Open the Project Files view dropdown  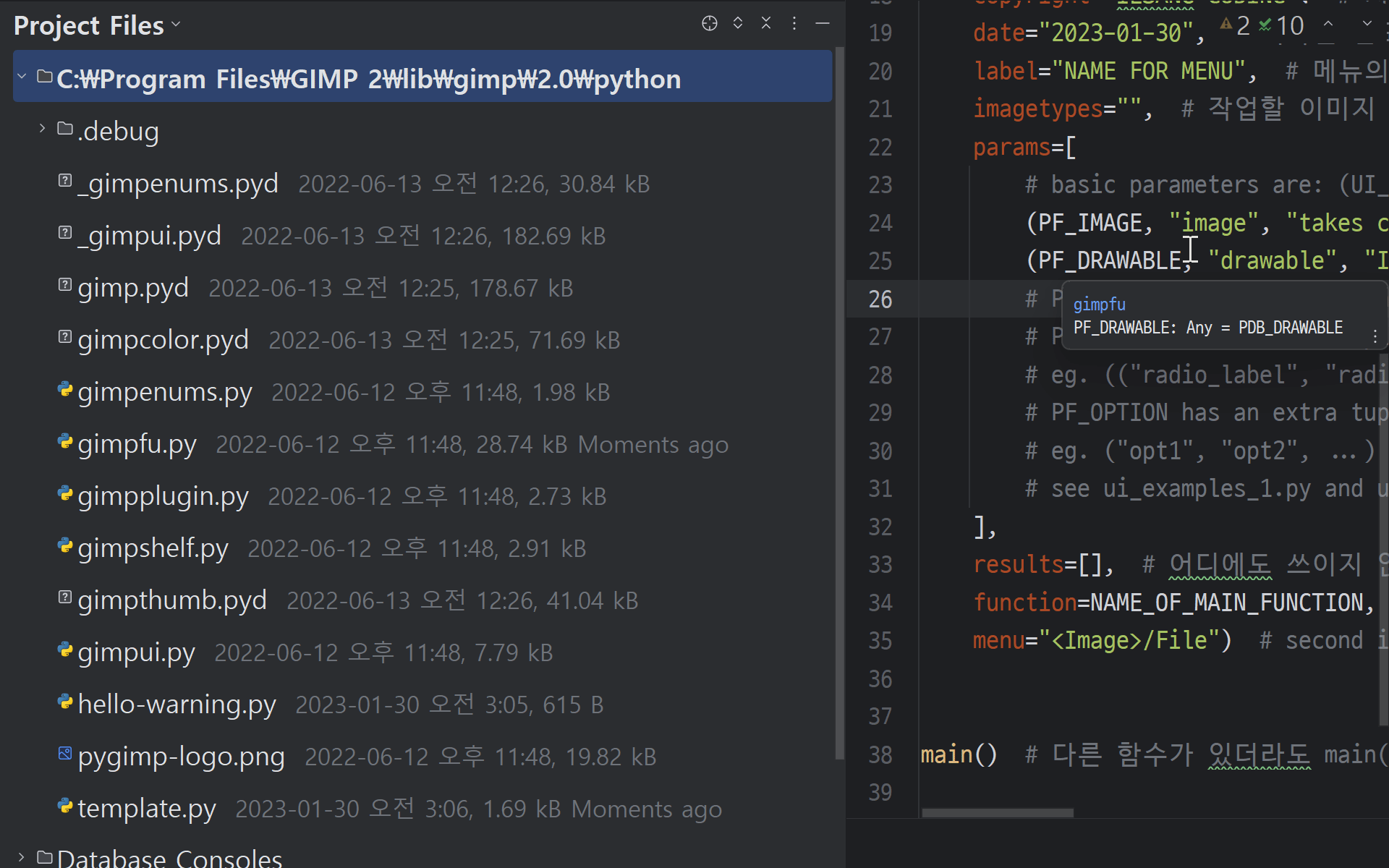point(97,26)
